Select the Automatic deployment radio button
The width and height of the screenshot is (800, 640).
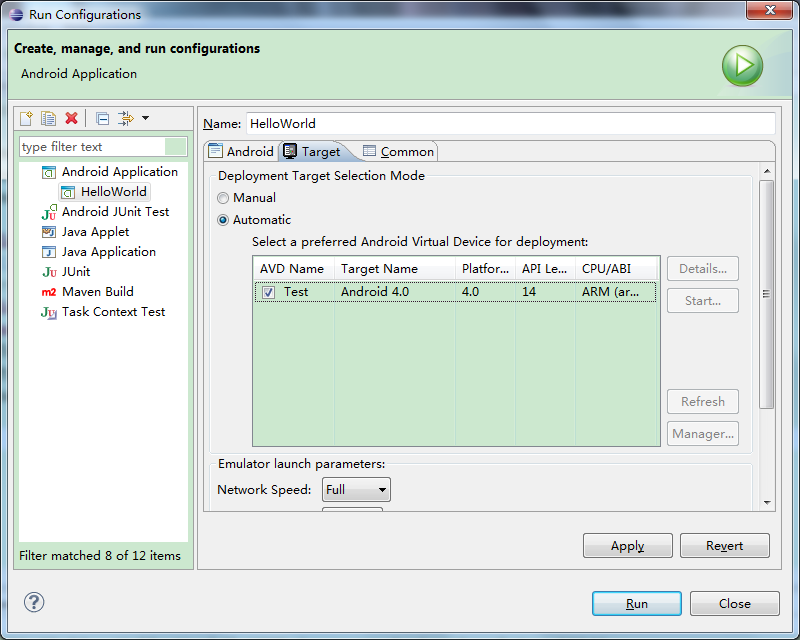pos(223,220)
